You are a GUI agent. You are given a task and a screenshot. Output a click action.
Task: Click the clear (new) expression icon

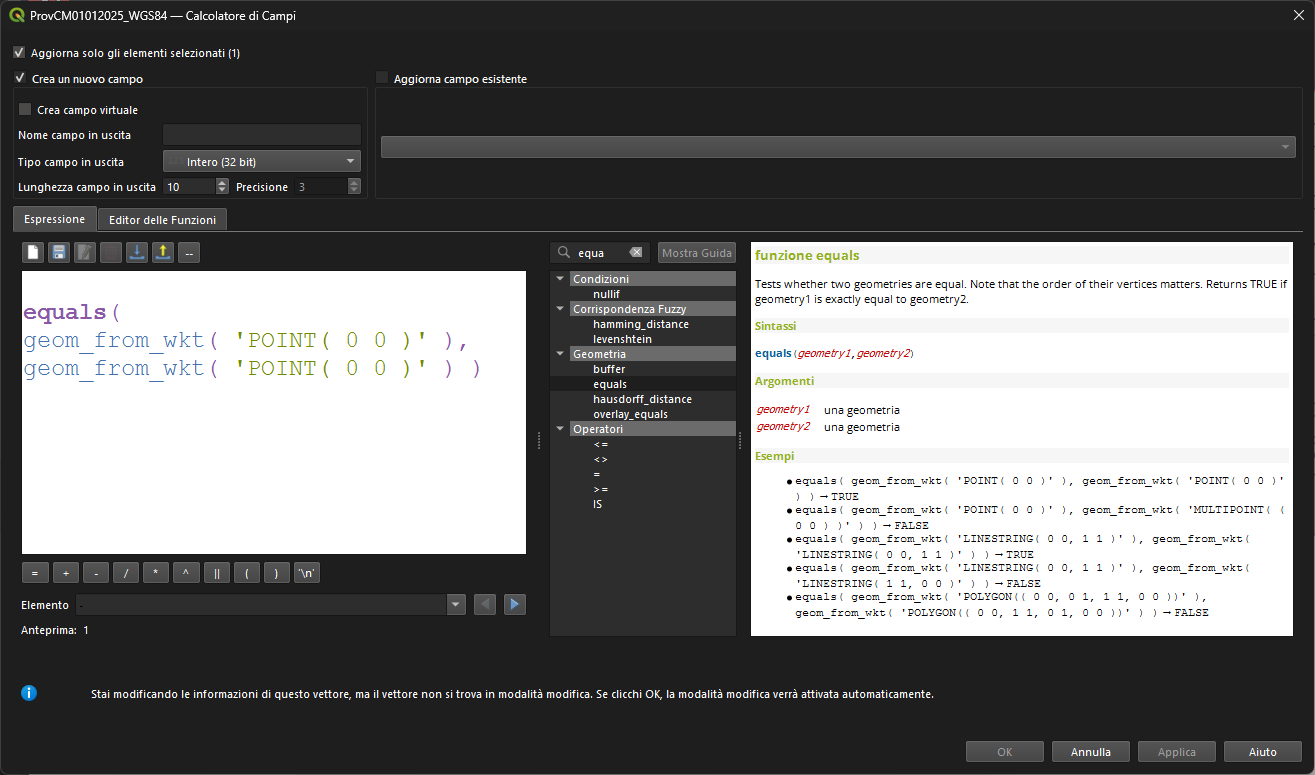tap(33, 253)
